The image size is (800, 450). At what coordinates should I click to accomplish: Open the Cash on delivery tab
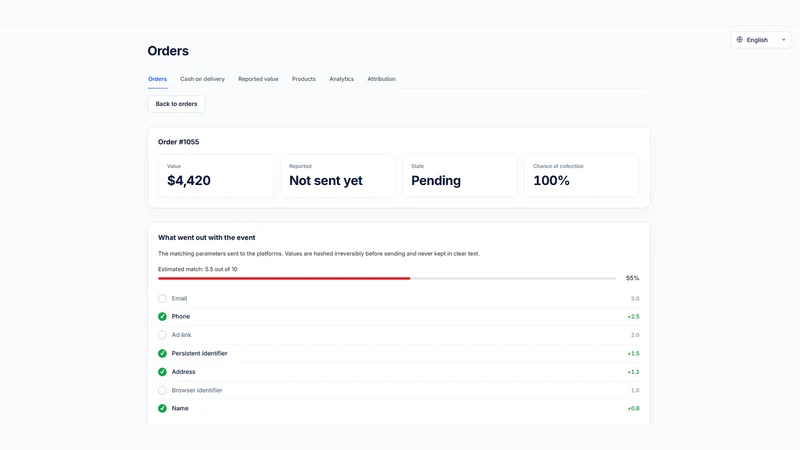pyautogui.click(x=202, y=79)
